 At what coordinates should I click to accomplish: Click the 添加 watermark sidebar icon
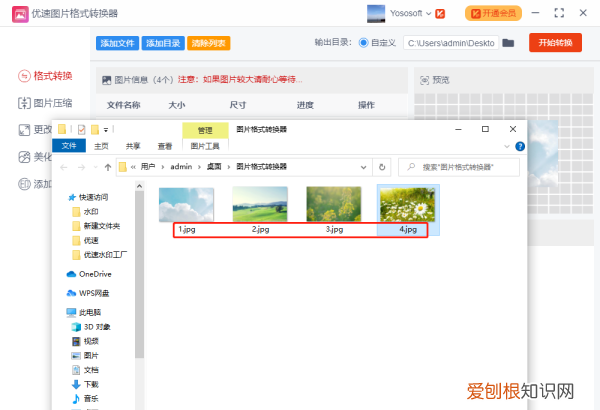[x=24, y=184]
